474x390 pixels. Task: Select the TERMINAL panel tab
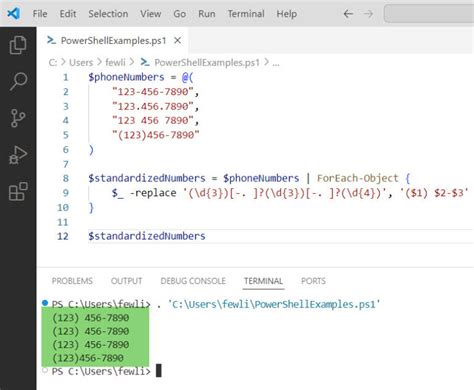pos(263,281)
